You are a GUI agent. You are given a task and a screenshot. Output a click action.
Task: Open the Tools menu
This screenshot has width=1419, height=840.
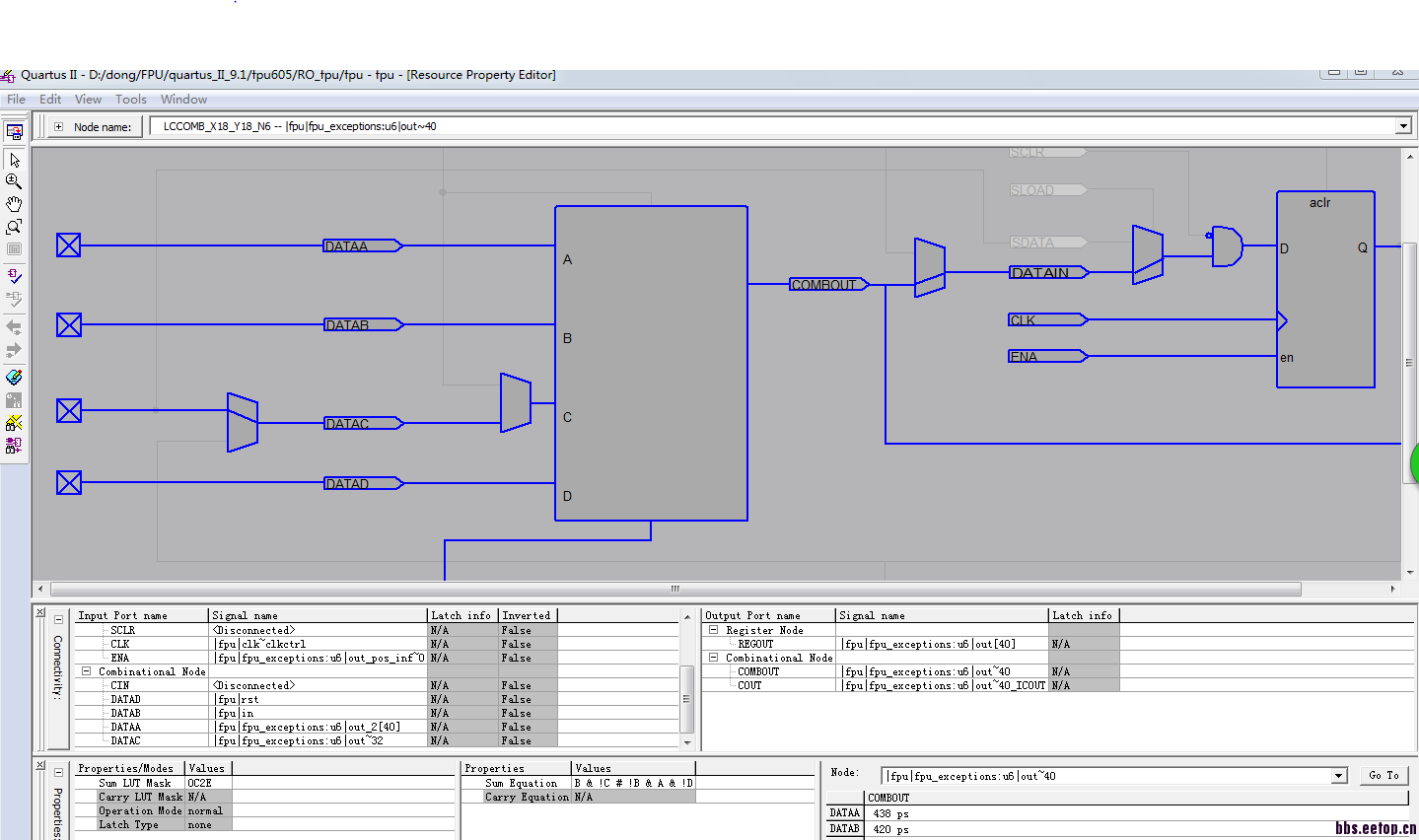[x=130, y=100]
